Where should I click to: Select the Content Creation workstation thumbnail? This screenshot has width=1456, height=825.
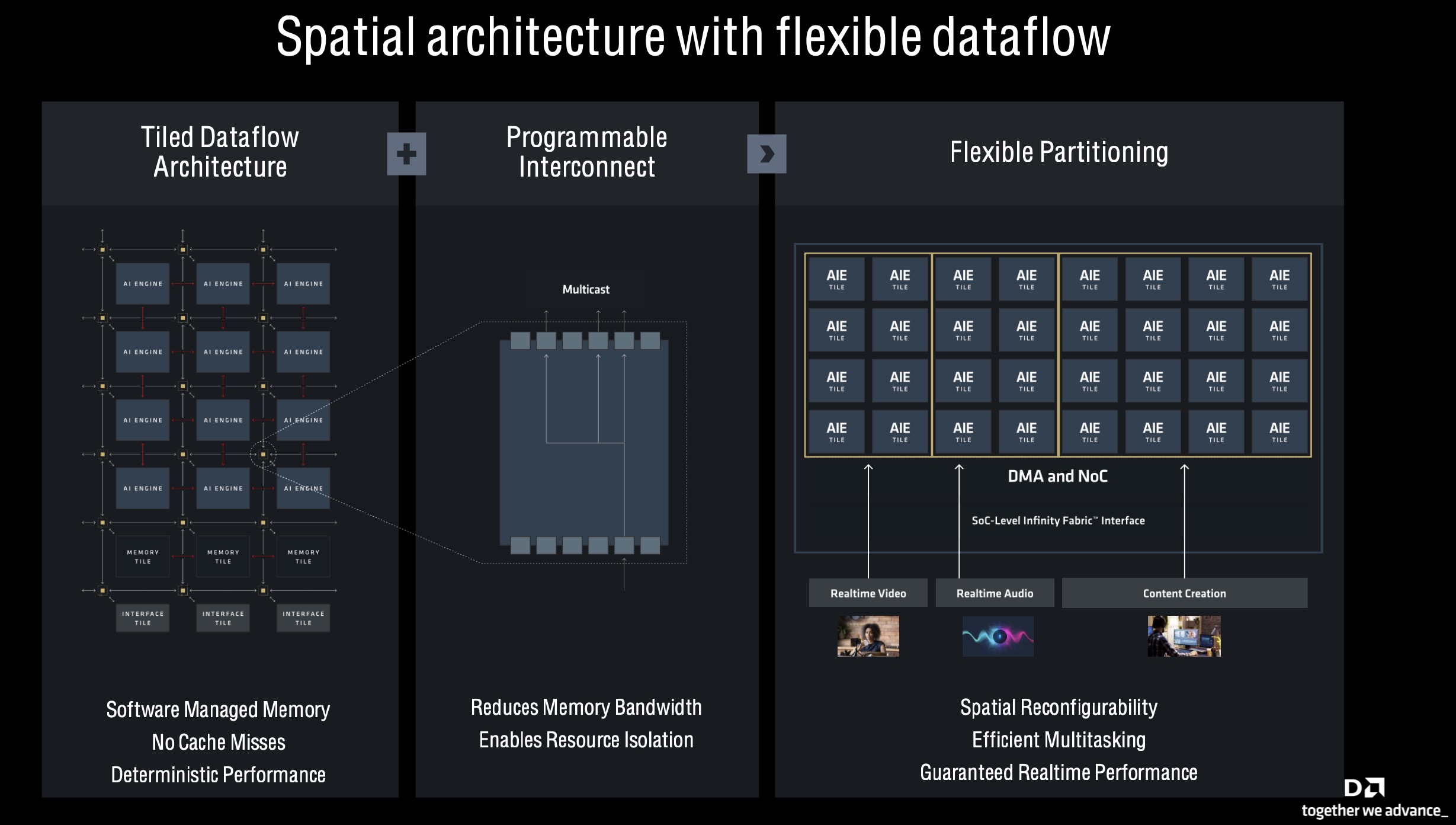pyautogui.click(x=1184, y=636)
